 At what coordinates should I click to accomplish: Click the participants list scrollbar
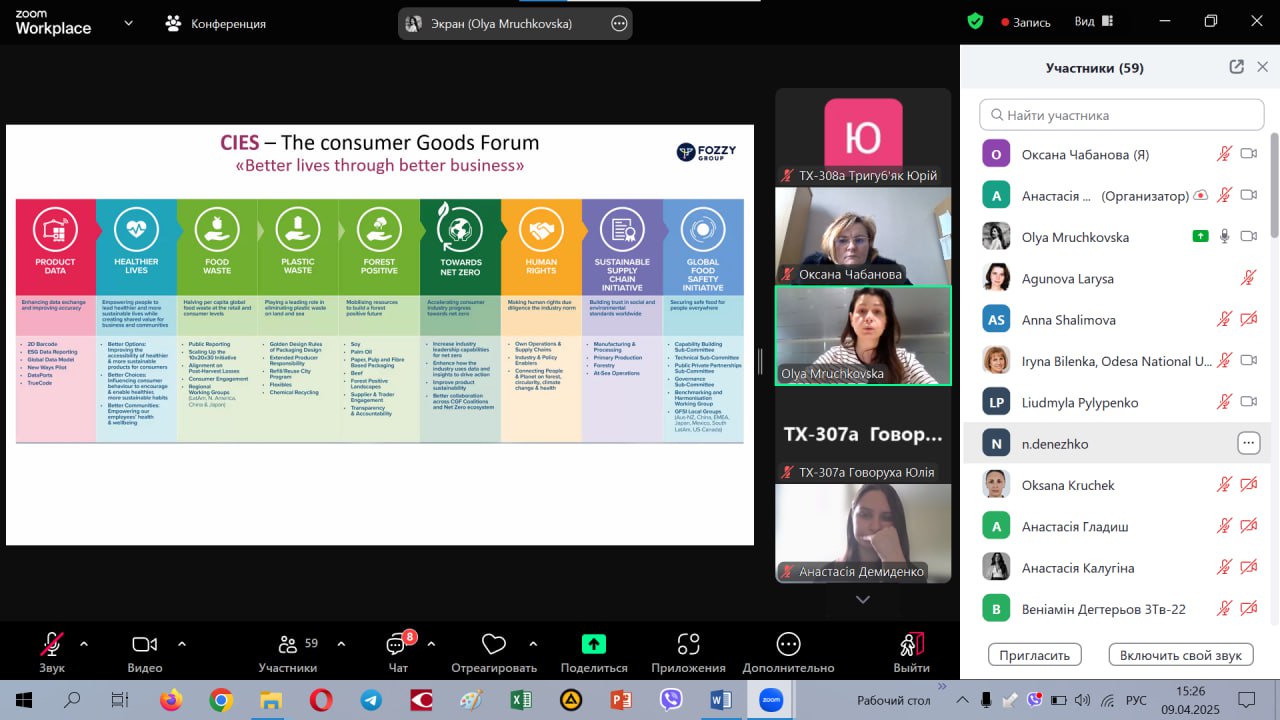point(1274,186)
